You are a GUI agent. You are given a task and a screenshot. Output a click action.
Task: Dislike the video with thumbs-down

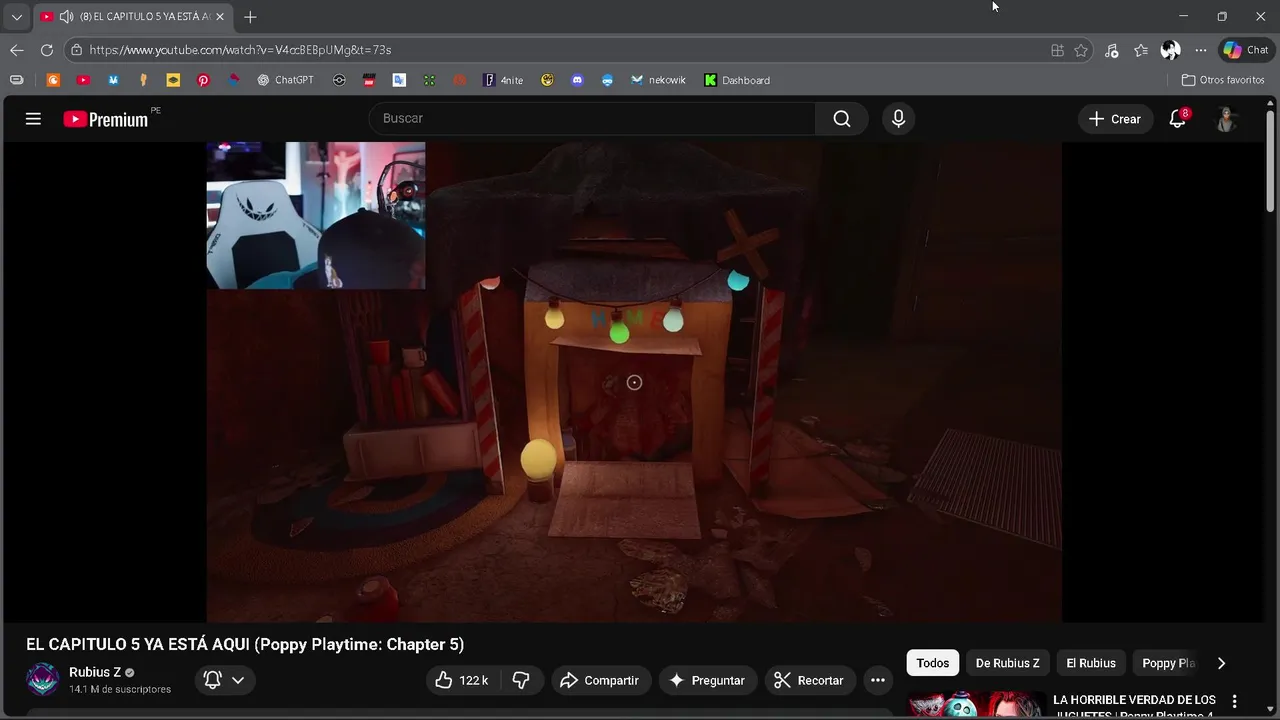[x=521, y=680]
